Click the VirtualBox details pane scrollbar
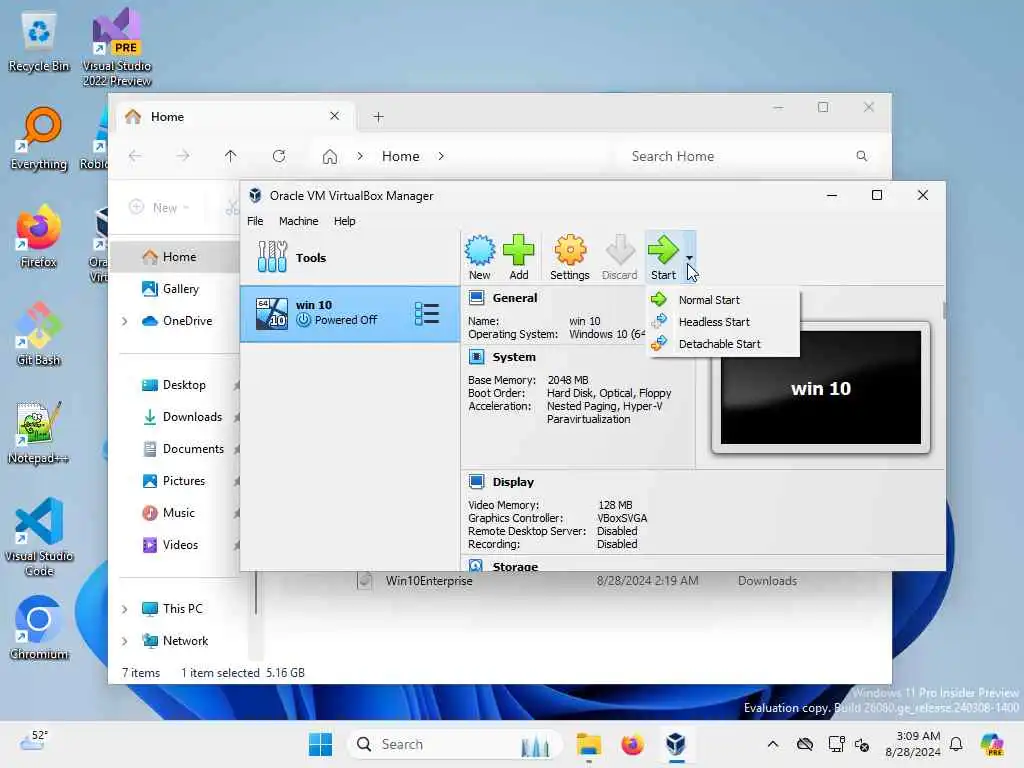Screen dimensions: 1024x768 pyautogui.click(x=944, y=311)
